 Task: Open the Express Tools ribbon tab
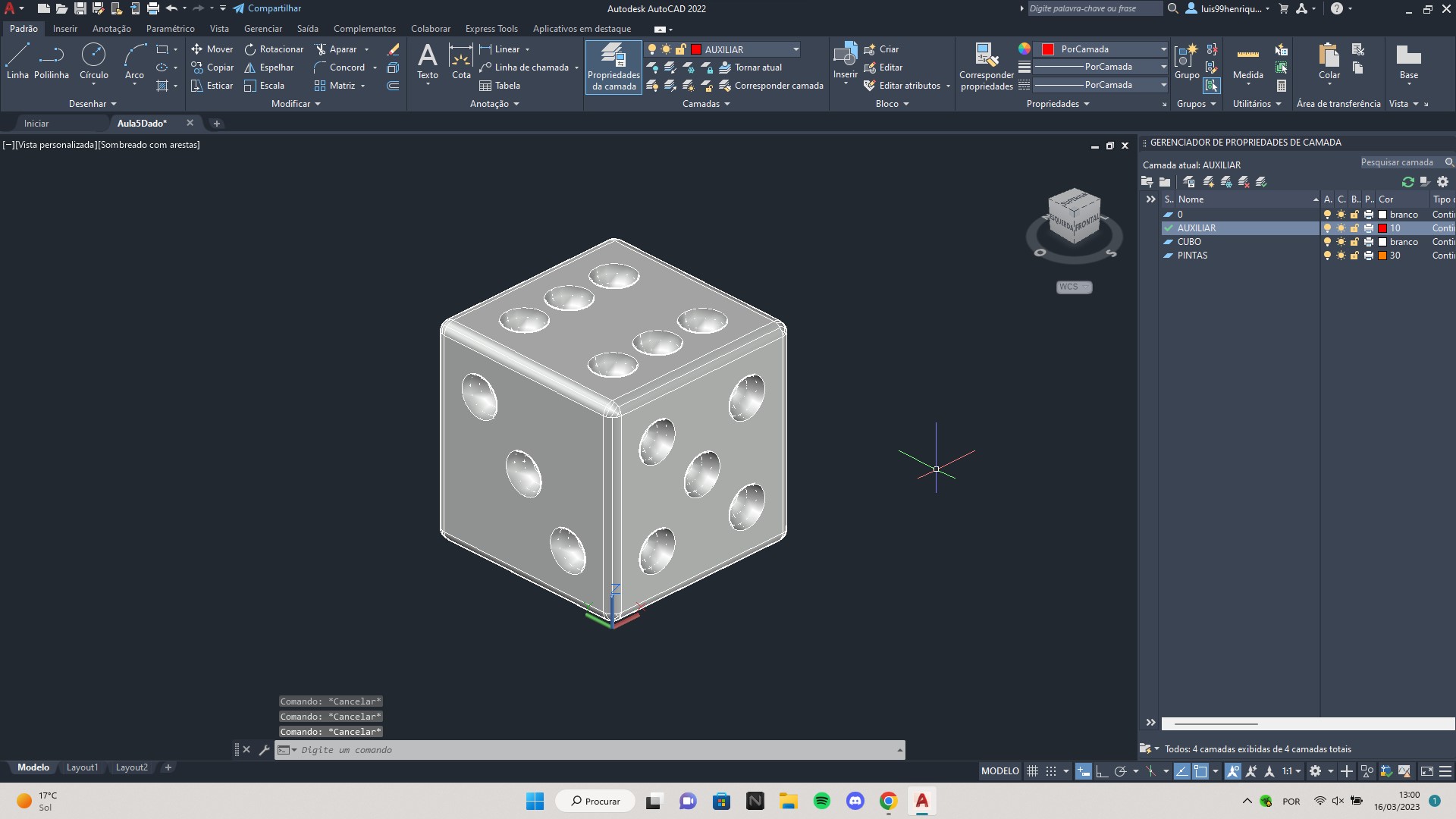(491, 28)
